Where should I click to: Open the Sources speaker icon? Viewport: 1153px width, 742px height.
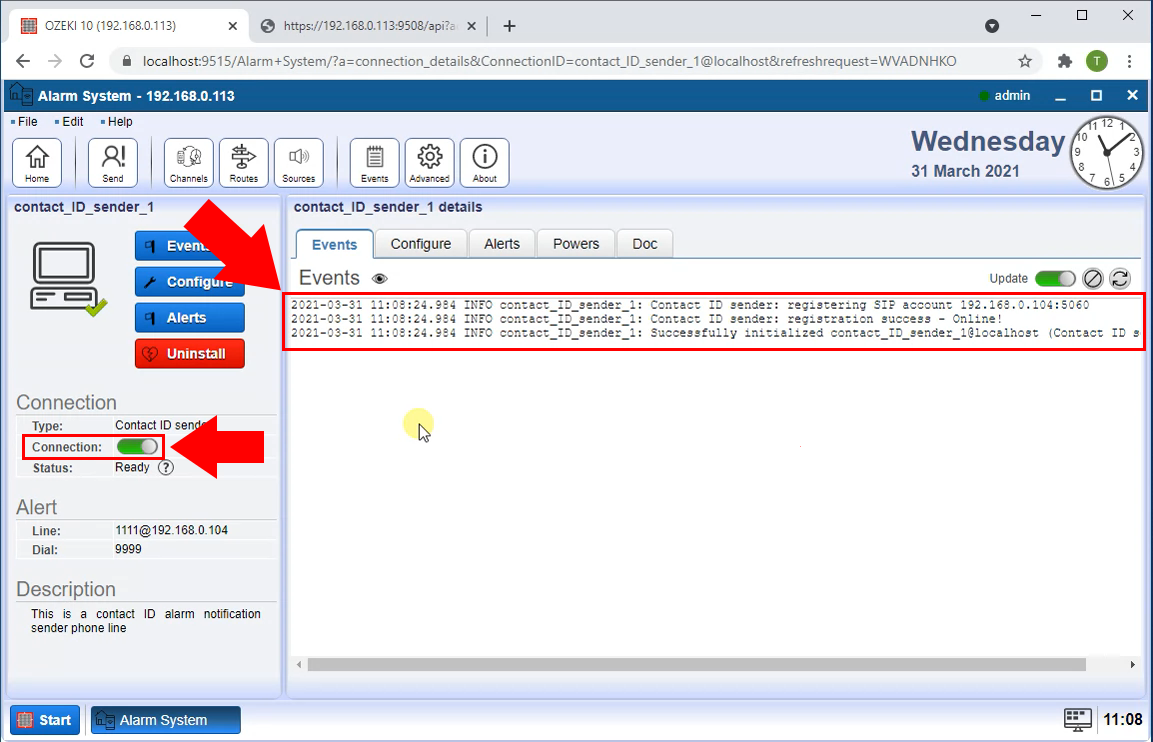pyautogui.click(x=299, y=163)
